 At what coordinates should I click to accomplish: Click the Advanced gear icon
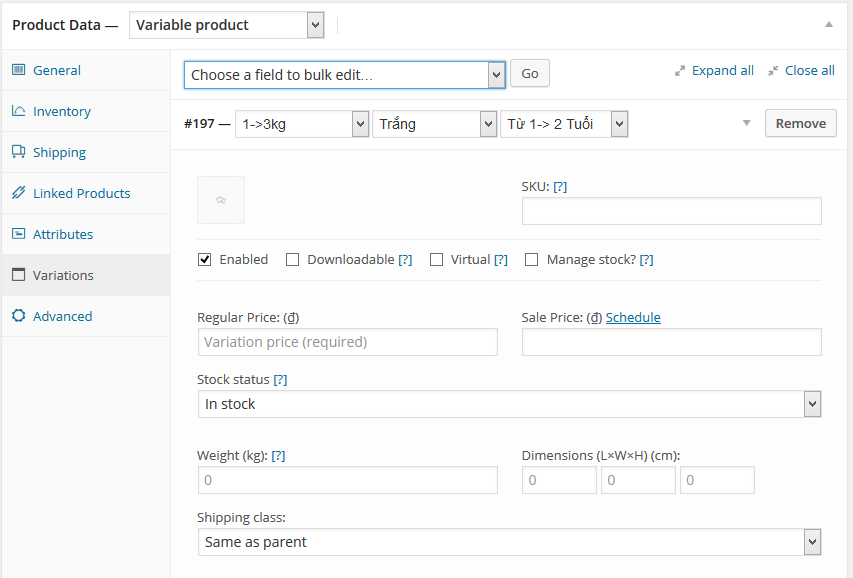(18, 316)
